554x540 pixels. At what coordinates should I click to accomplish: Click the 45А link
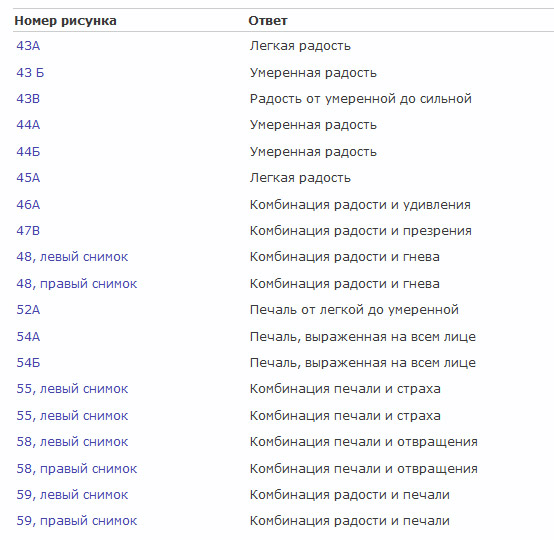(28, 177)
